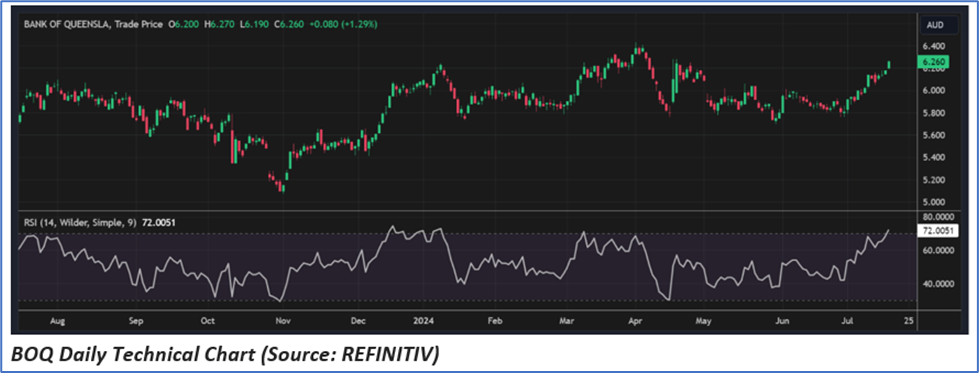Click the Apr label on time axis
The width and height of the screenshot is (979, 373).
coord(636,322)
